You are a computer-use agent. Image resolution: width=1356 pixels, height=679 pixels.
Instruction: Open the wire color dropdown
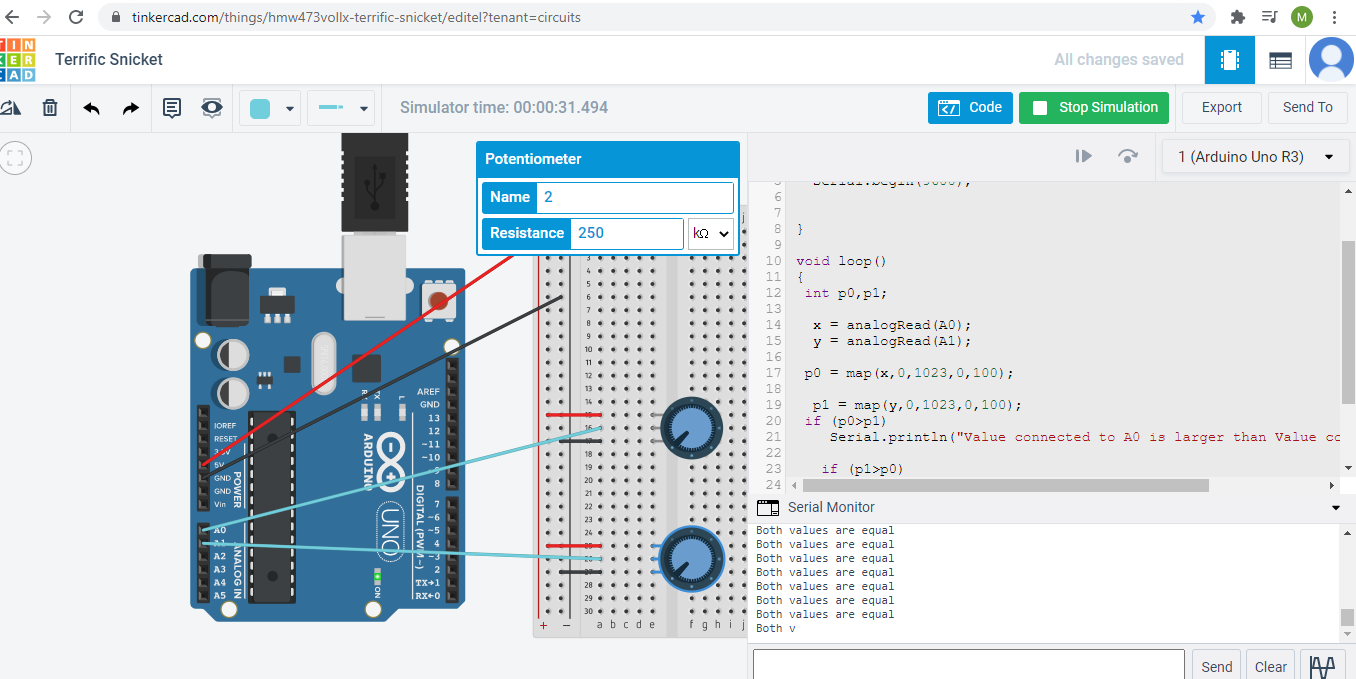[291, 108]
